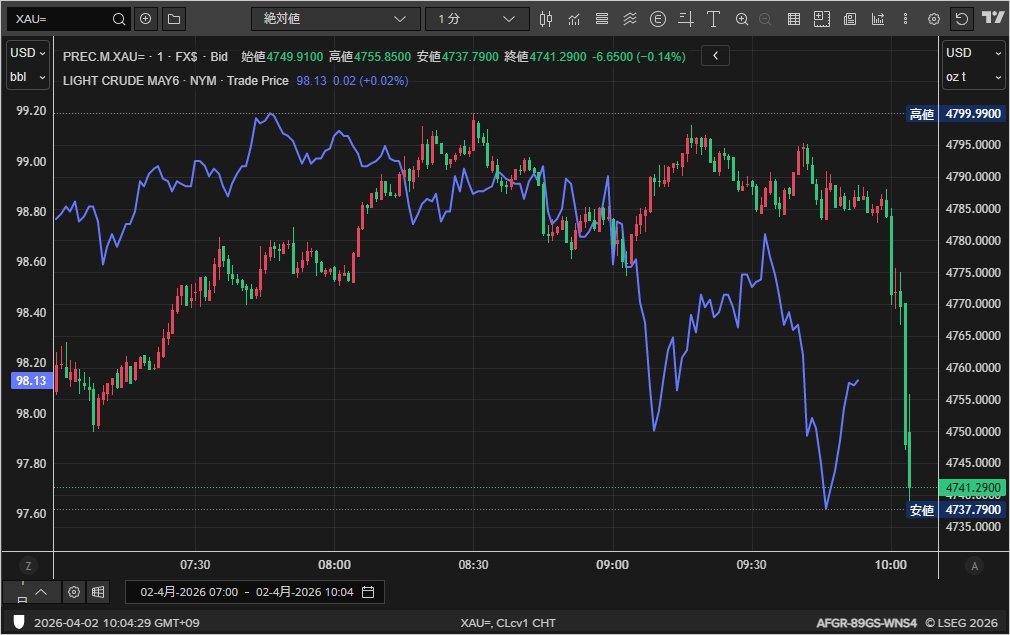Click the -6.6500 (-0.14%) change value
Image resolution: width=1010 pixels, height=635 pixels.
point(638,57)
